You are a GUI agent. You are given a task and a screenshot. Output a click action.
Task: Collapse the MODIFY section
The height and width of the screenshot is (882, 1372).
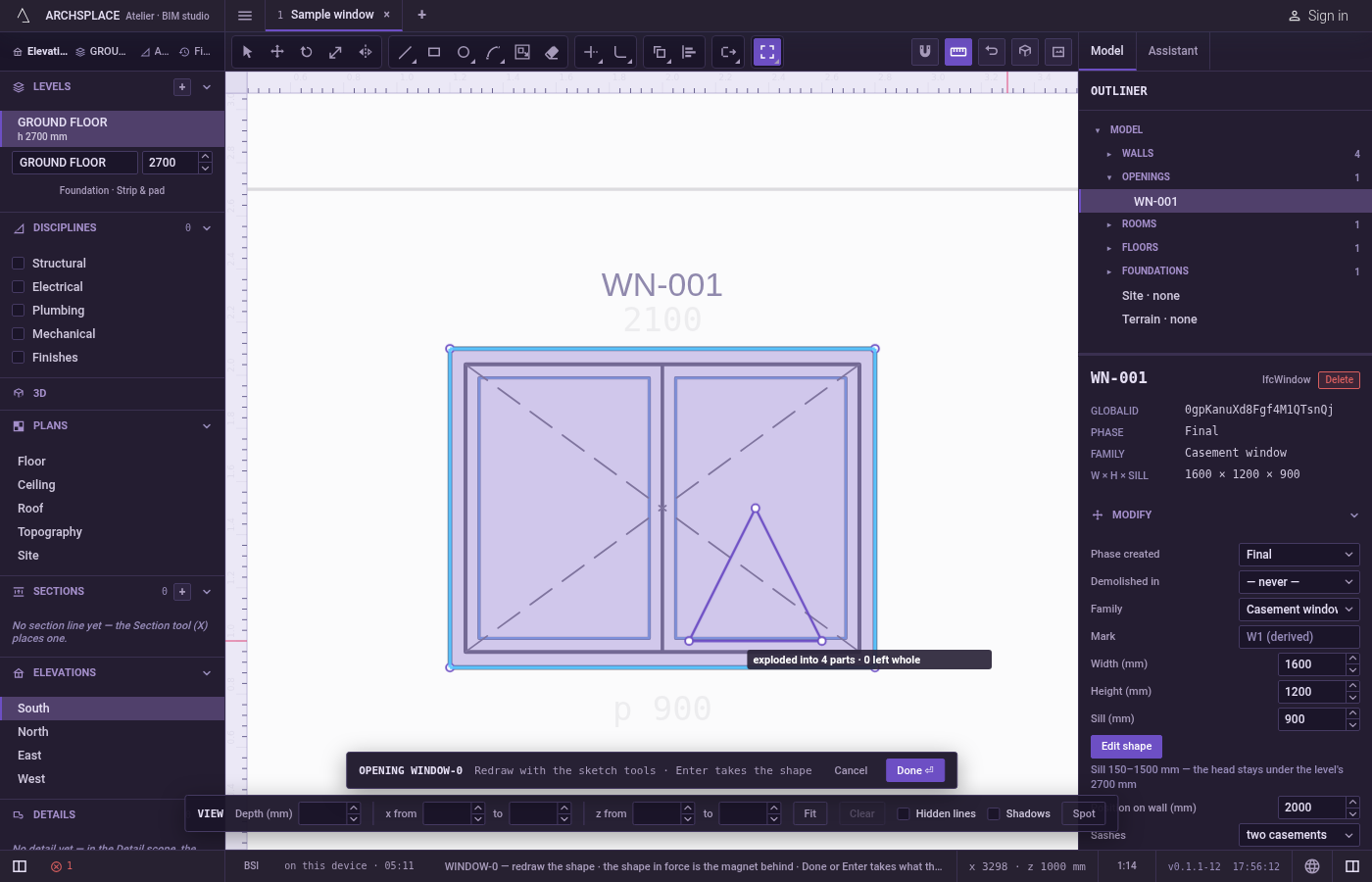(x=1353, y=515)
